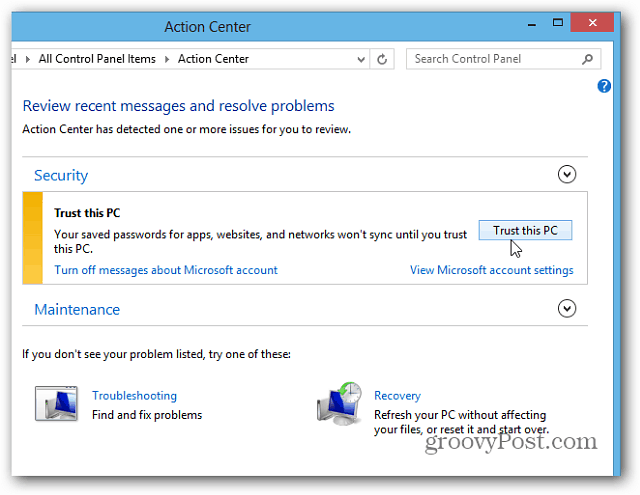The image size is (640, 495).
Task: Click the search magnifier icon
Action: [587, 60]
